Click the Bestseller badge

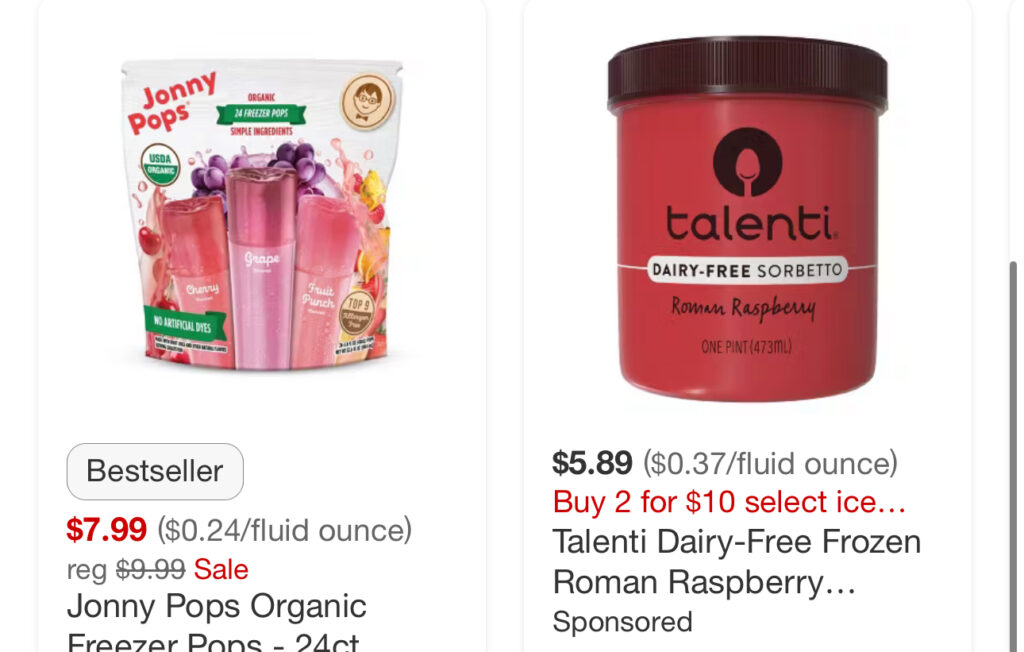click(x=155, y=471)
